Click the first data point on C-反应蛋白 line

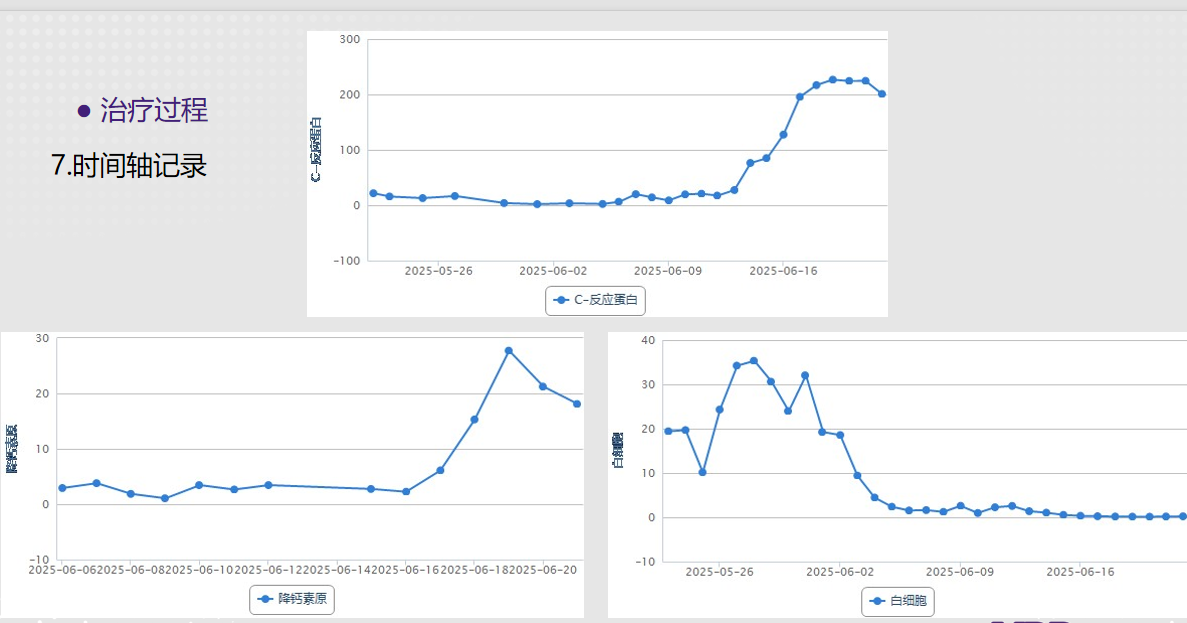[373, 193]
